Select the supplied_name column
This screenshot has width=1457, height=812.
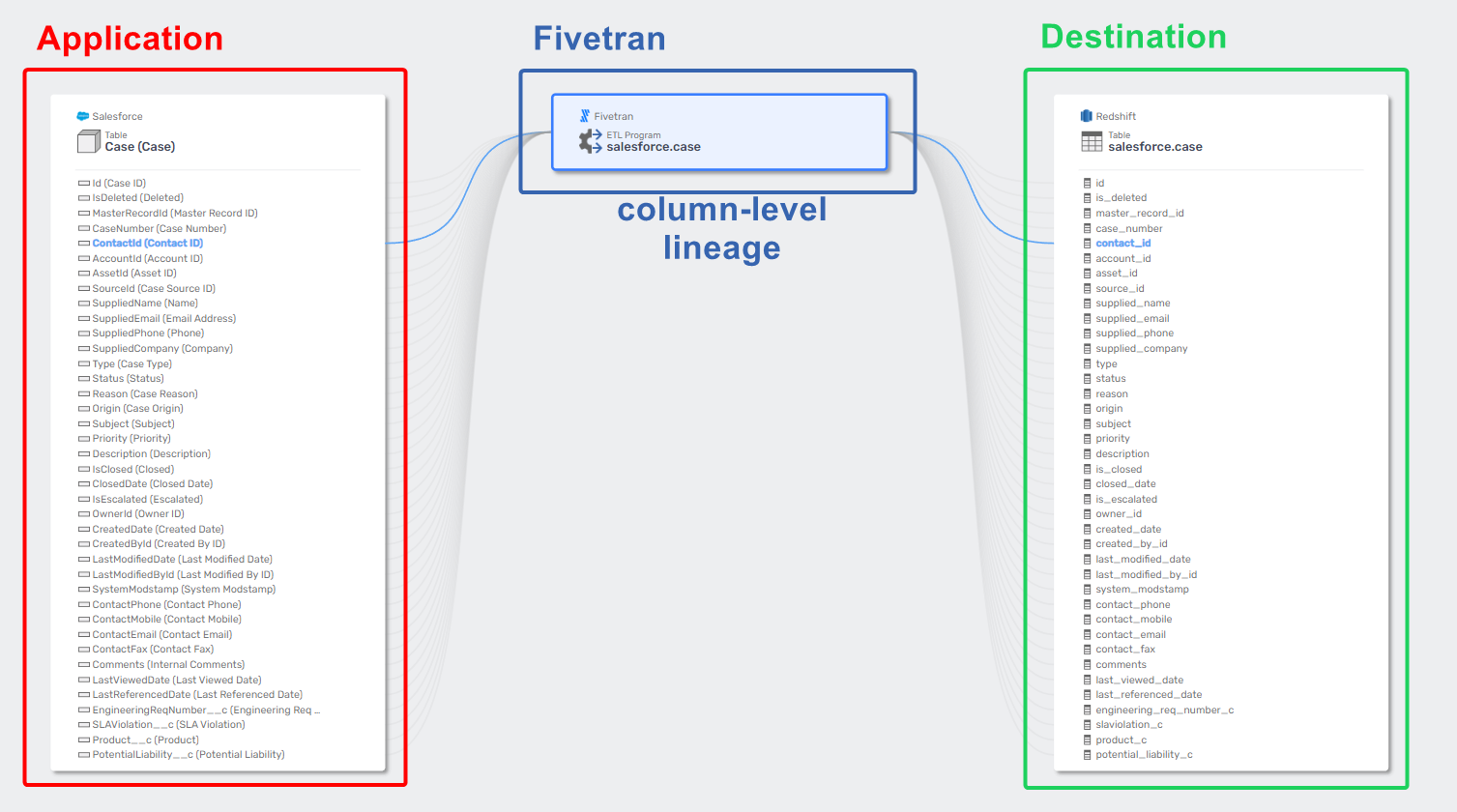coord(1133,304)
